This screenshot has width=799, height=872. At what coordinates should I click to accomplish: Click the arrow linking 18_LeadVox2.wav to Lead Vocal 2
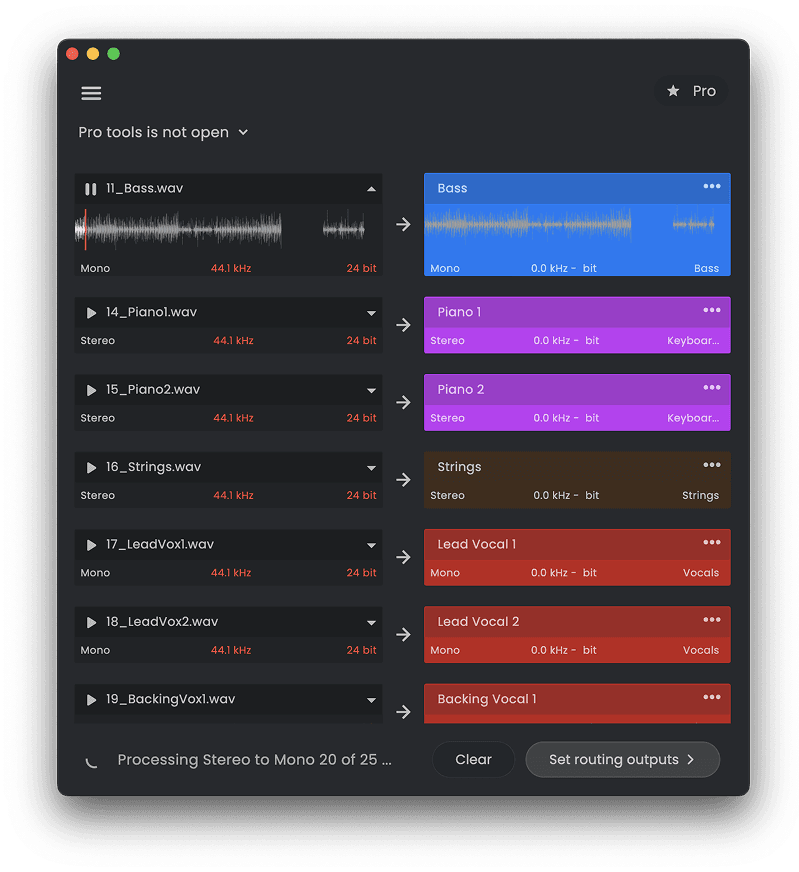pos(403,634)
